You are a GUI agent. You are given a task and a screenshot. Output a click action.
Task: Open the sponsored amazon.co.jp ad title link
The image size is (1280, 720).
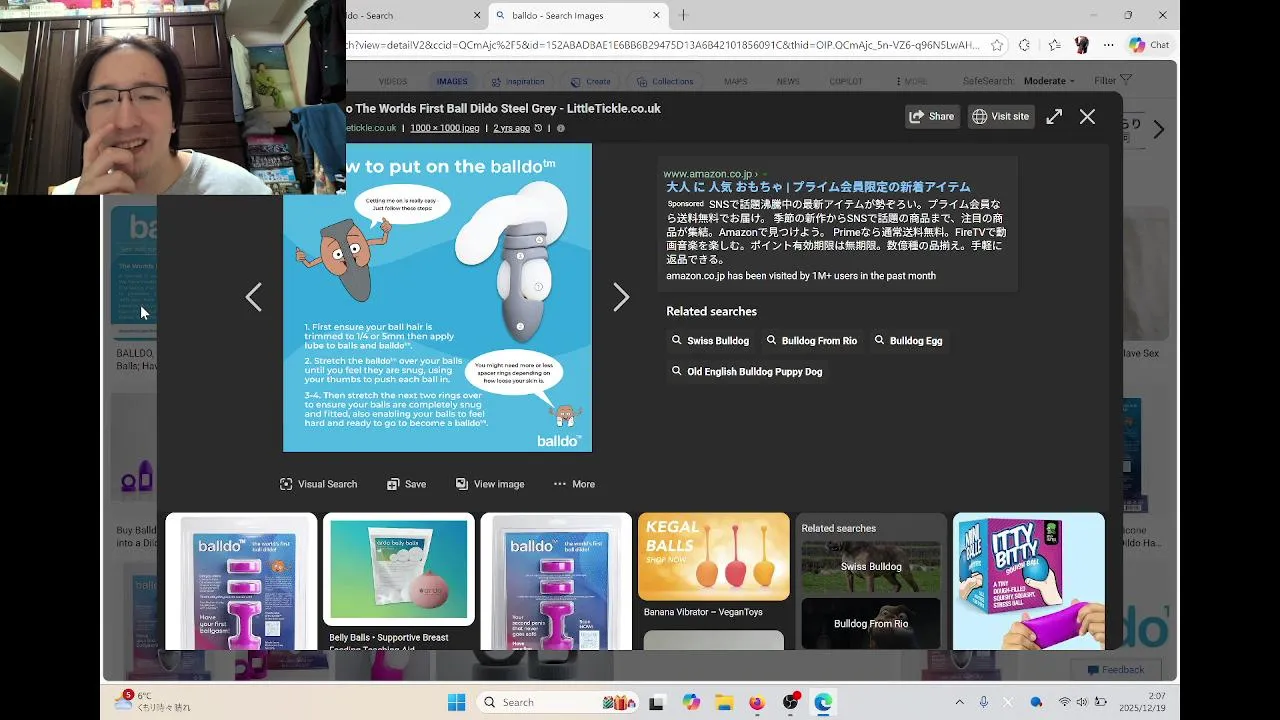(818, 187)
